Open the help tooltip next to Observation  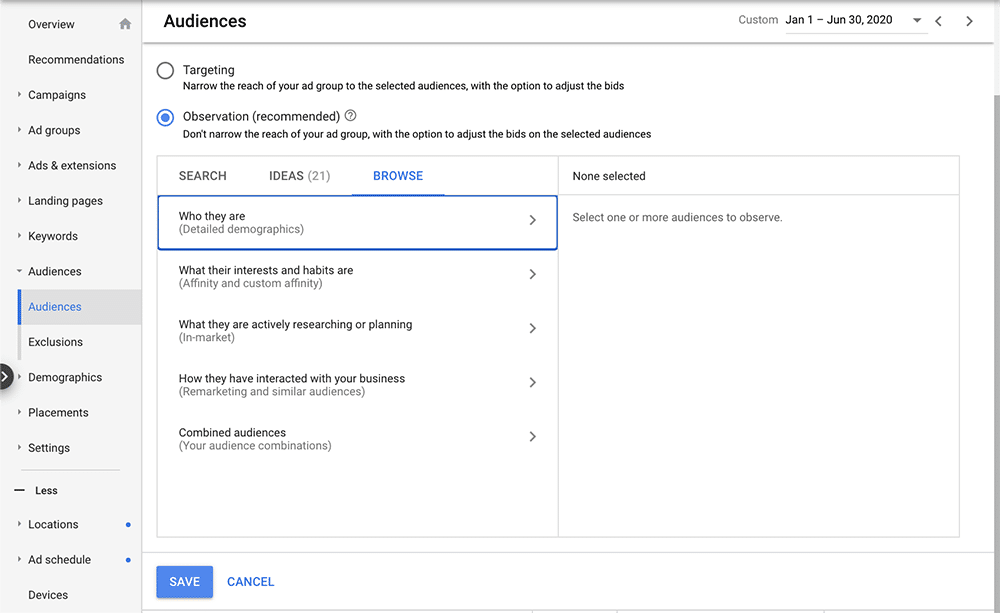pyautogui.click(x=350, y=115)
